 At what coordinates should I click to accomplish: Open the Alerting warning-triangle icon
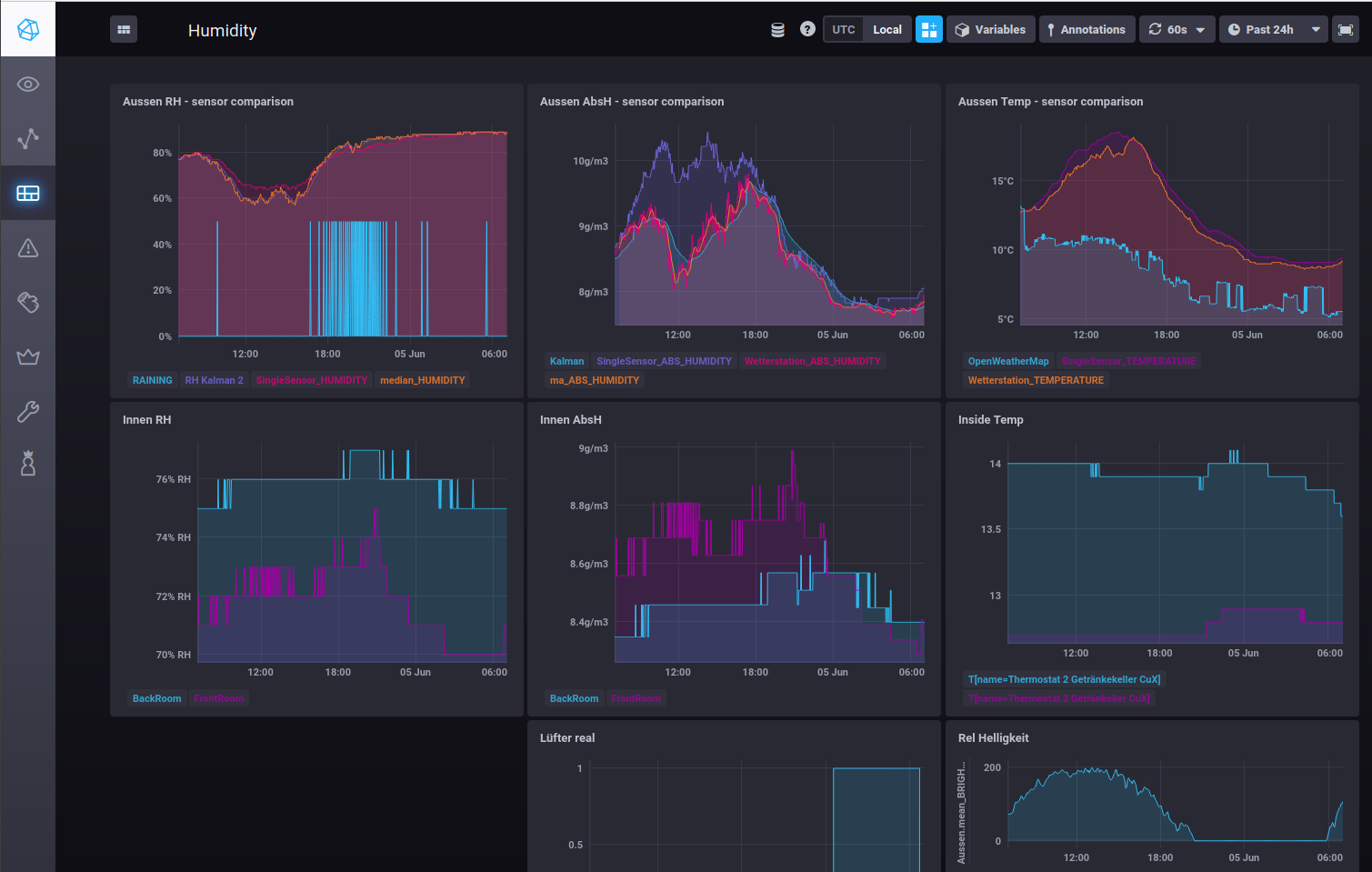28,247
